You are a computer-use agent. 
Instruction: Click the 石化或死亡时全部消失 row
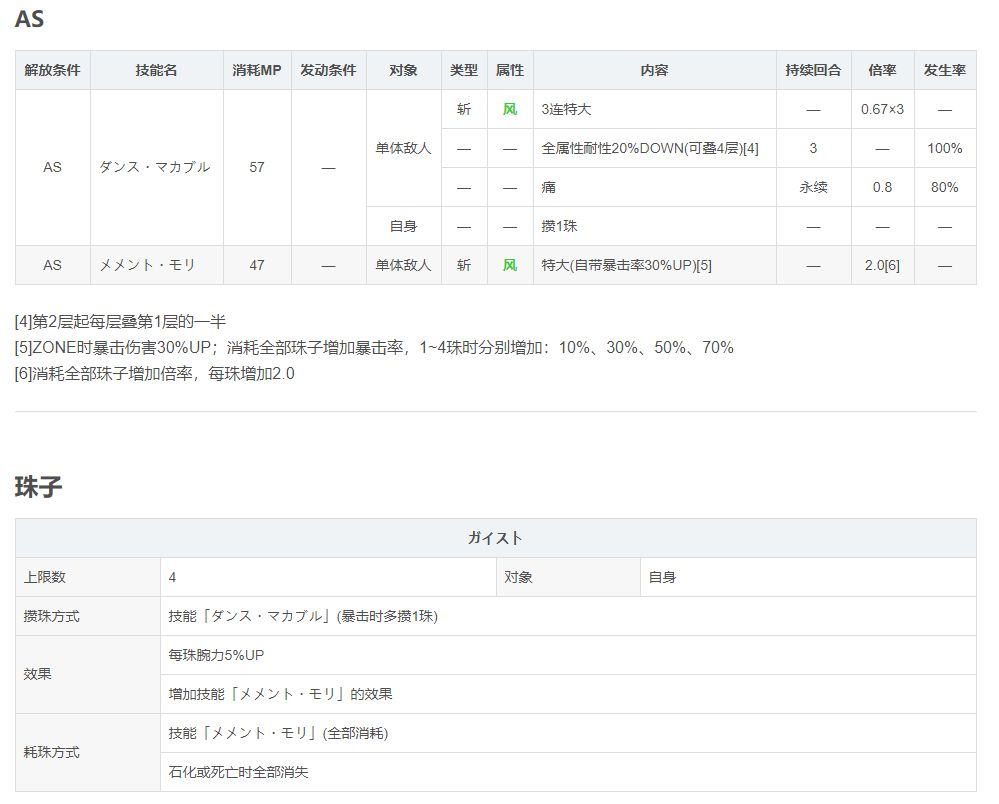246,772
